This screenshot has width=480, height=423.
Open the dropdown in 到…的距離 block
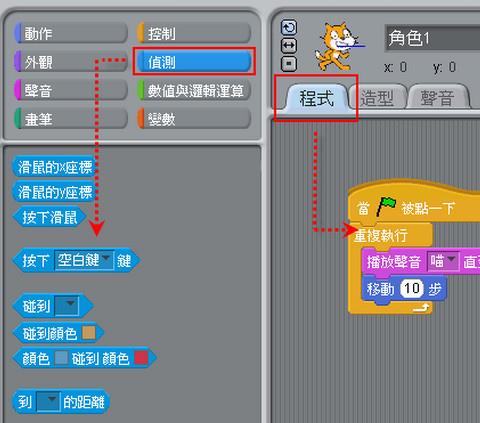[x=49, y=401]
